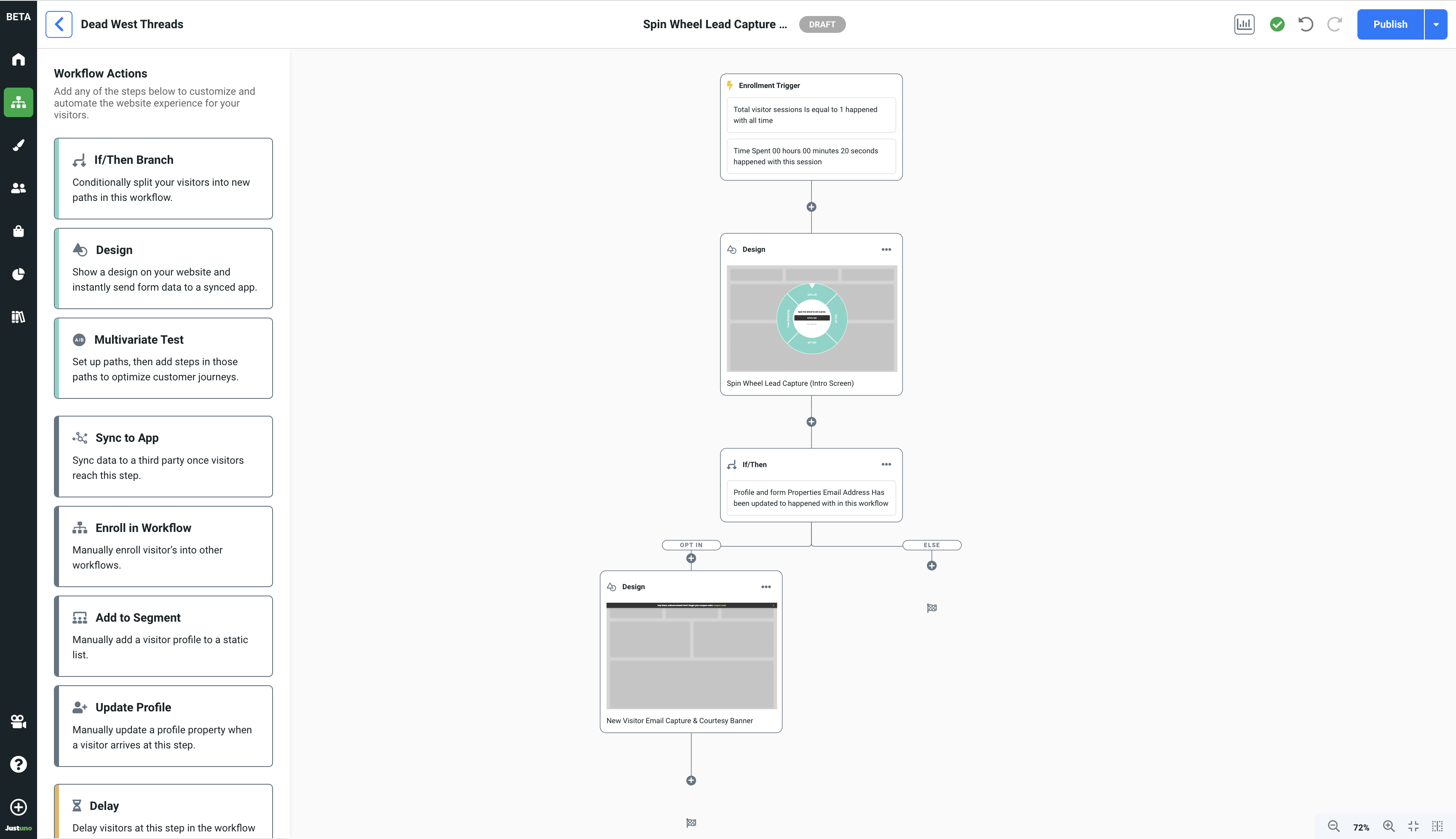This screenshot has height=839, width=1456.
Task: Select the Delay action card
Action: coord(163,811)
